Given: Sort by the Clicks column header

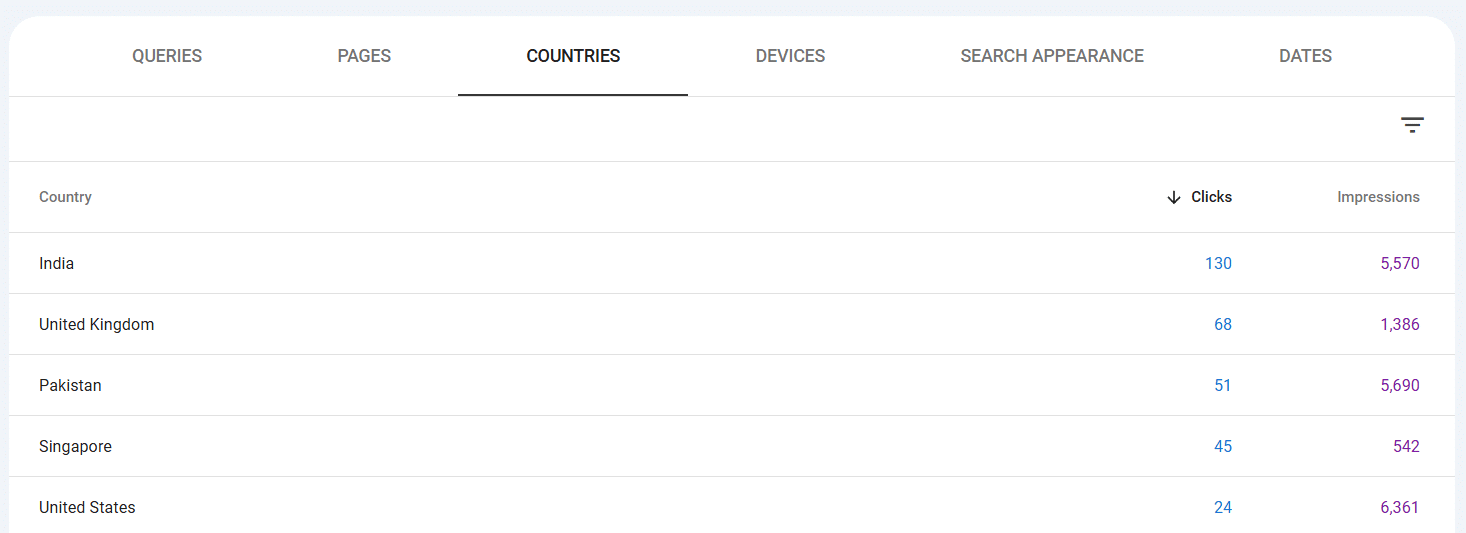Looking at the screenshot, I should pos(1211,197).
